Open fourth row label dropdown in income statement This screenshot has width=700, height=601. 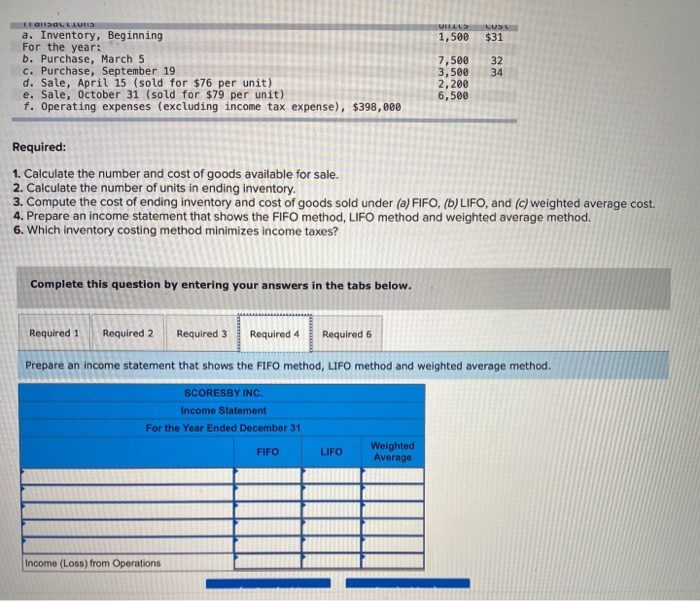[127, 528]
